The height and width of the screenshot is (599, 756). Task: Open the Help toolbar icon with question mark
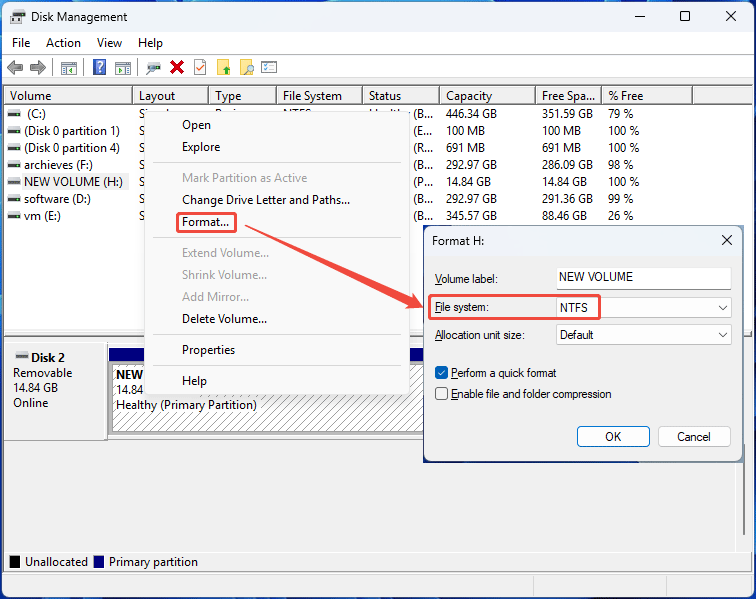tap(99, 67)
